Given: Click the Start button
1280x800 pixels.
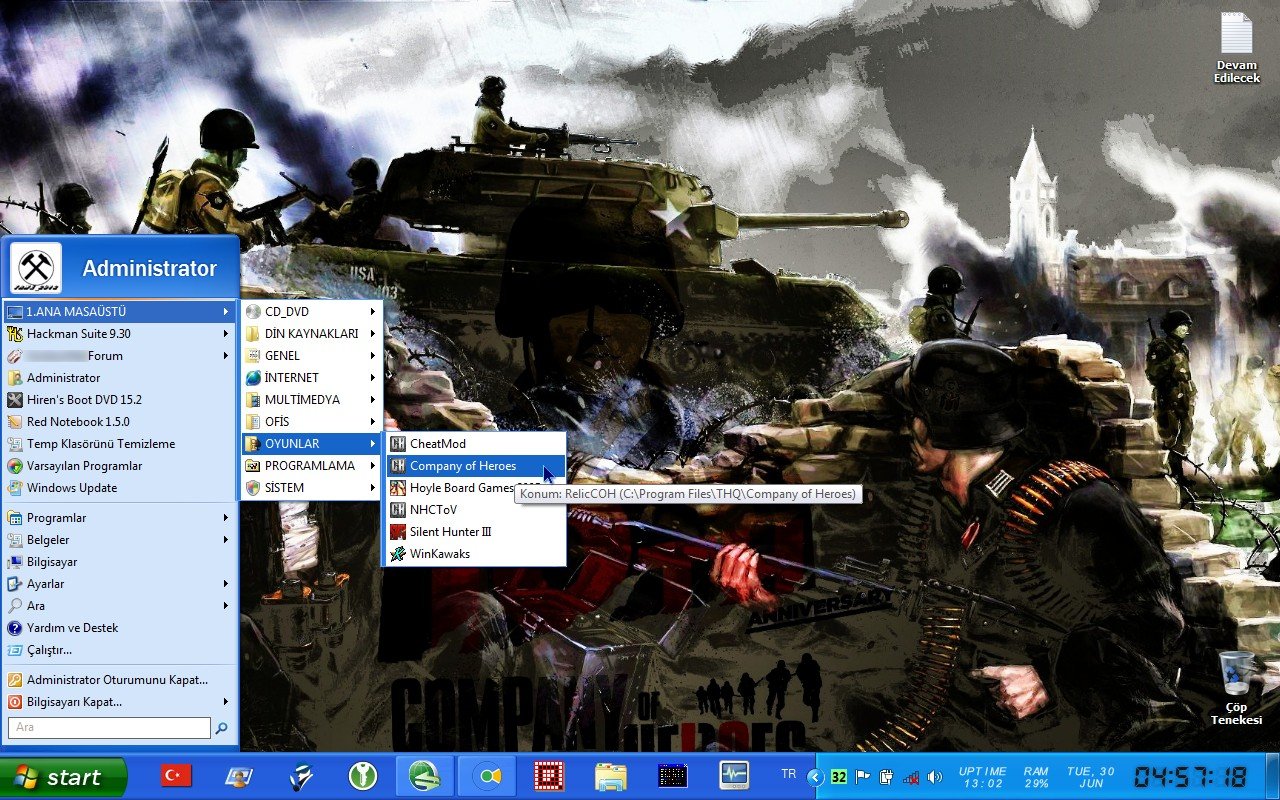Looking at the screenshot, I should (x=64, y=777).
